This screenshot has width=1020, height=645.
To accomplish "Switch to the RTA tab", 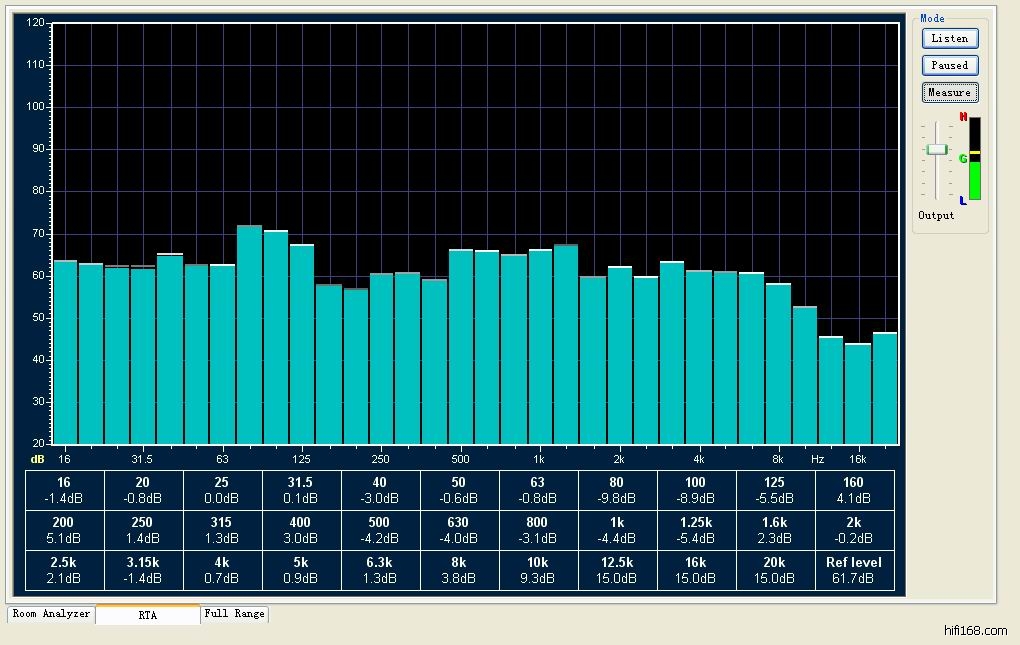I will (x=147, y=615).
